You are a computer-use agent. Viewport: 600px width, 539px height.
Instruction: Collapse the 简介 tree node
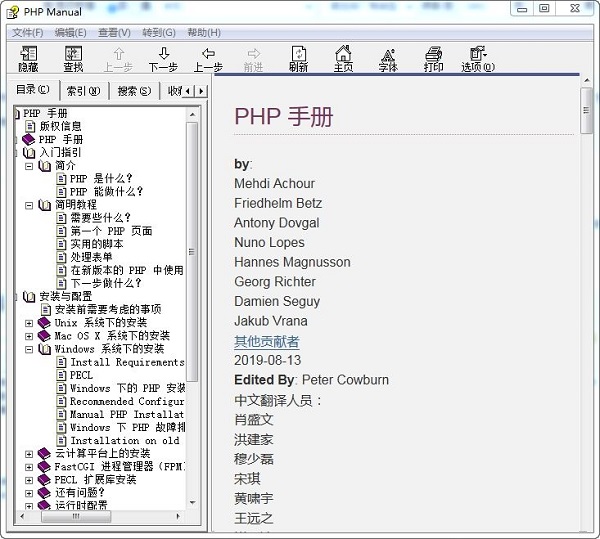click(x=30, y=166)
